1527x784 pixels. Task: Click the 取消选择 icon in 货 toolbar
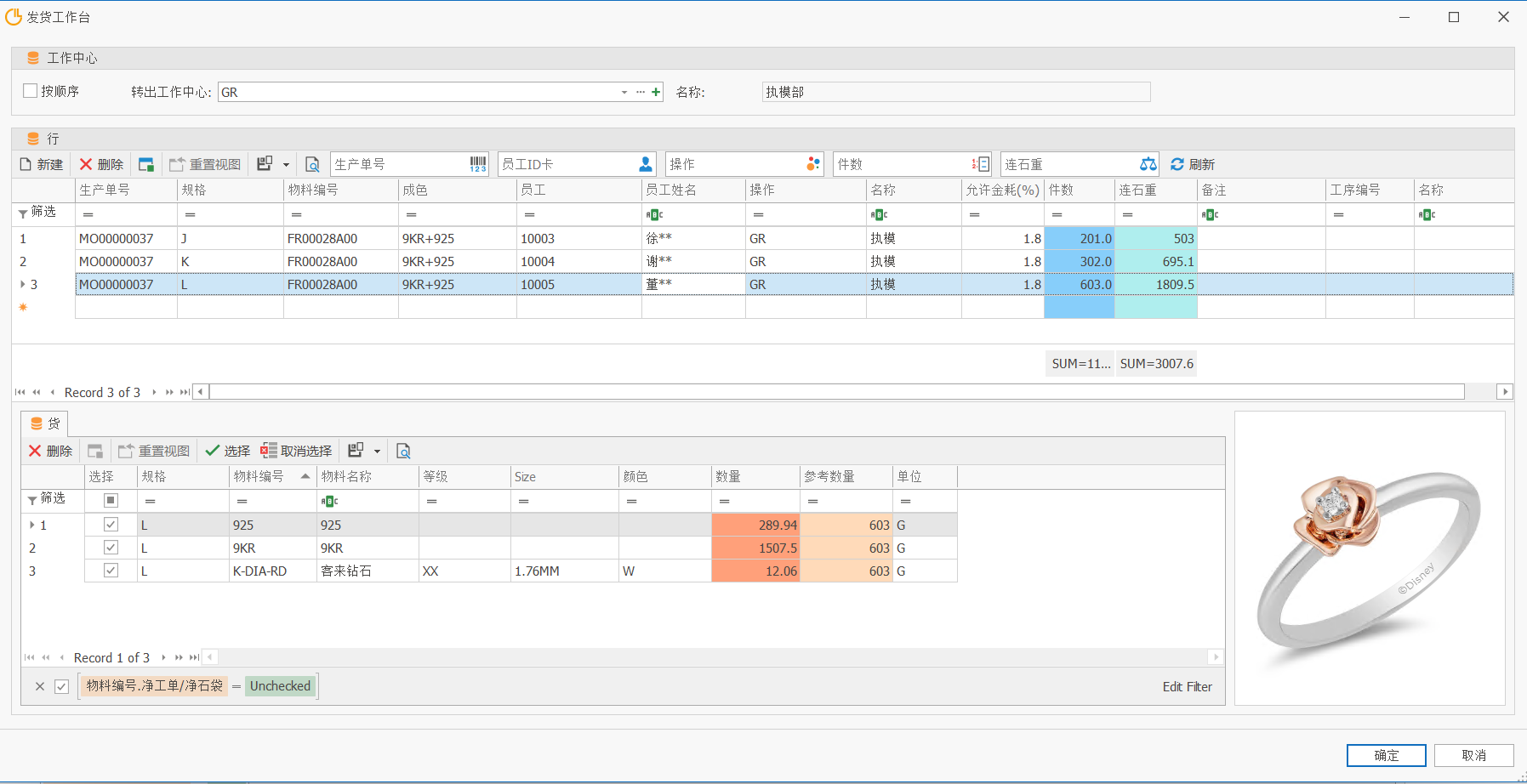tap(269, 451)
